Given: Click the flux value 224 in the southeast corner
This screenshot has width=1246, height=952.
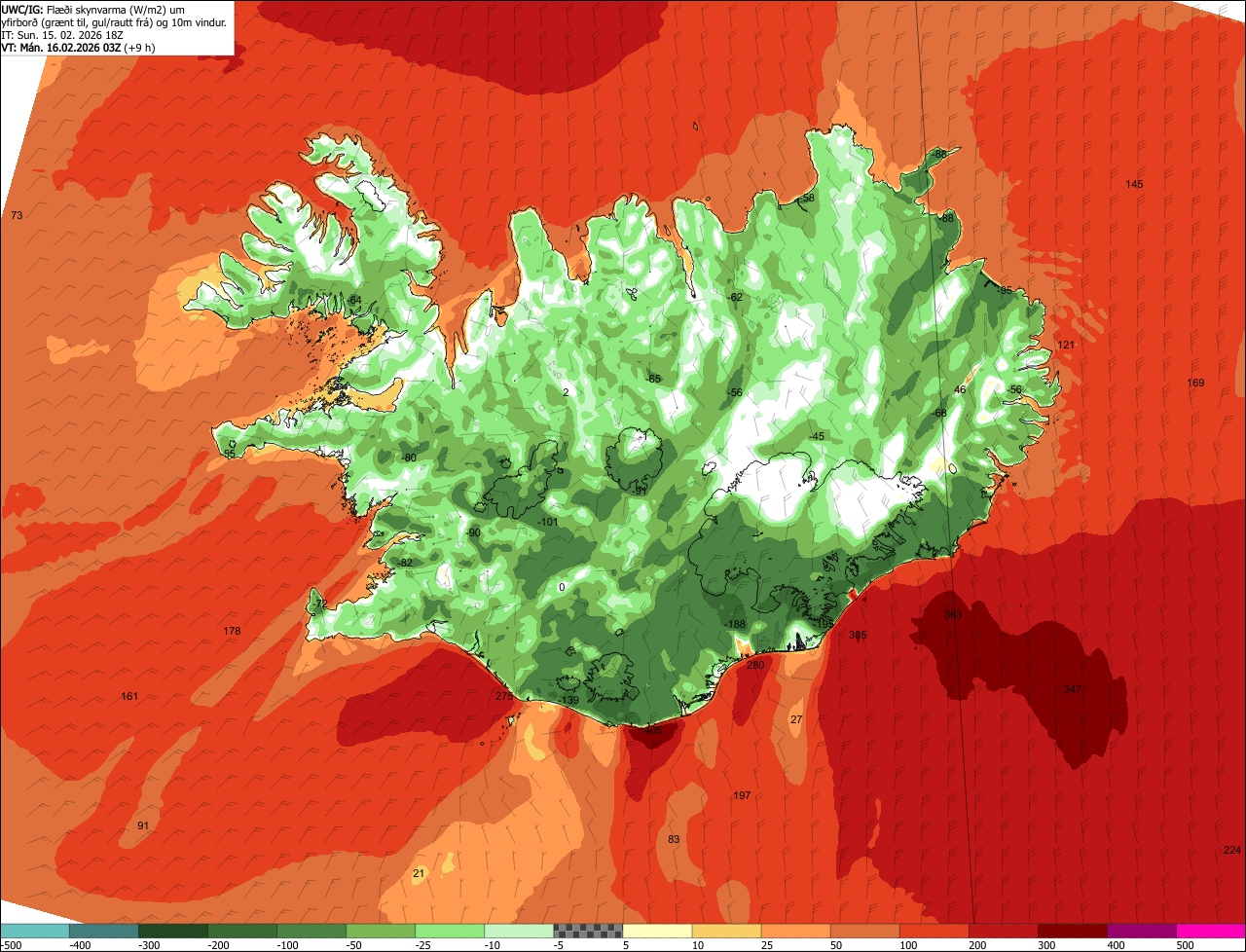Looking at the screenshot, I should pyautogui.click(x=1232, y=851).
